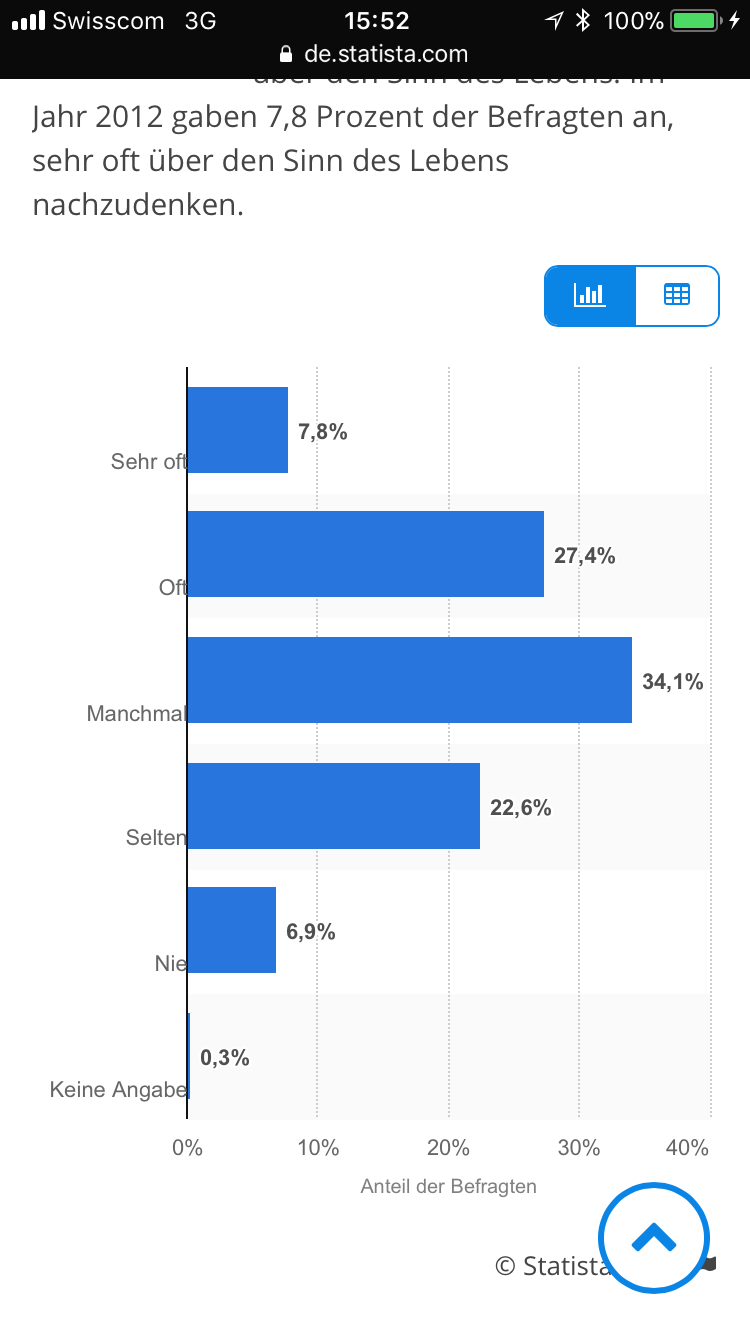750x1334 pixels.
Task: Tap the 34,1% value label
Action: 673,682
